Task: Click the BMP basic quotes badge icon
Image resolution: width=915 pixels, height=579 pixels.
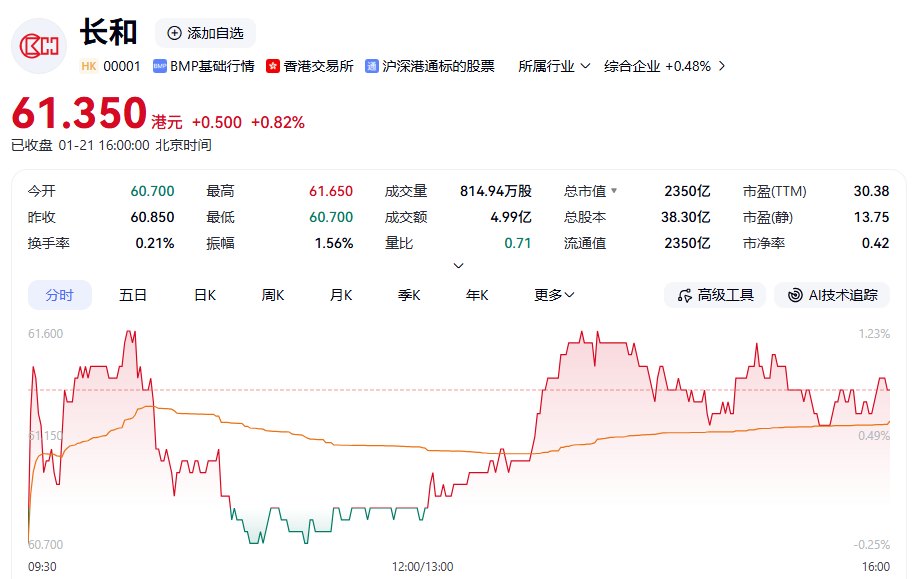Action: click(x=159, y=66)
